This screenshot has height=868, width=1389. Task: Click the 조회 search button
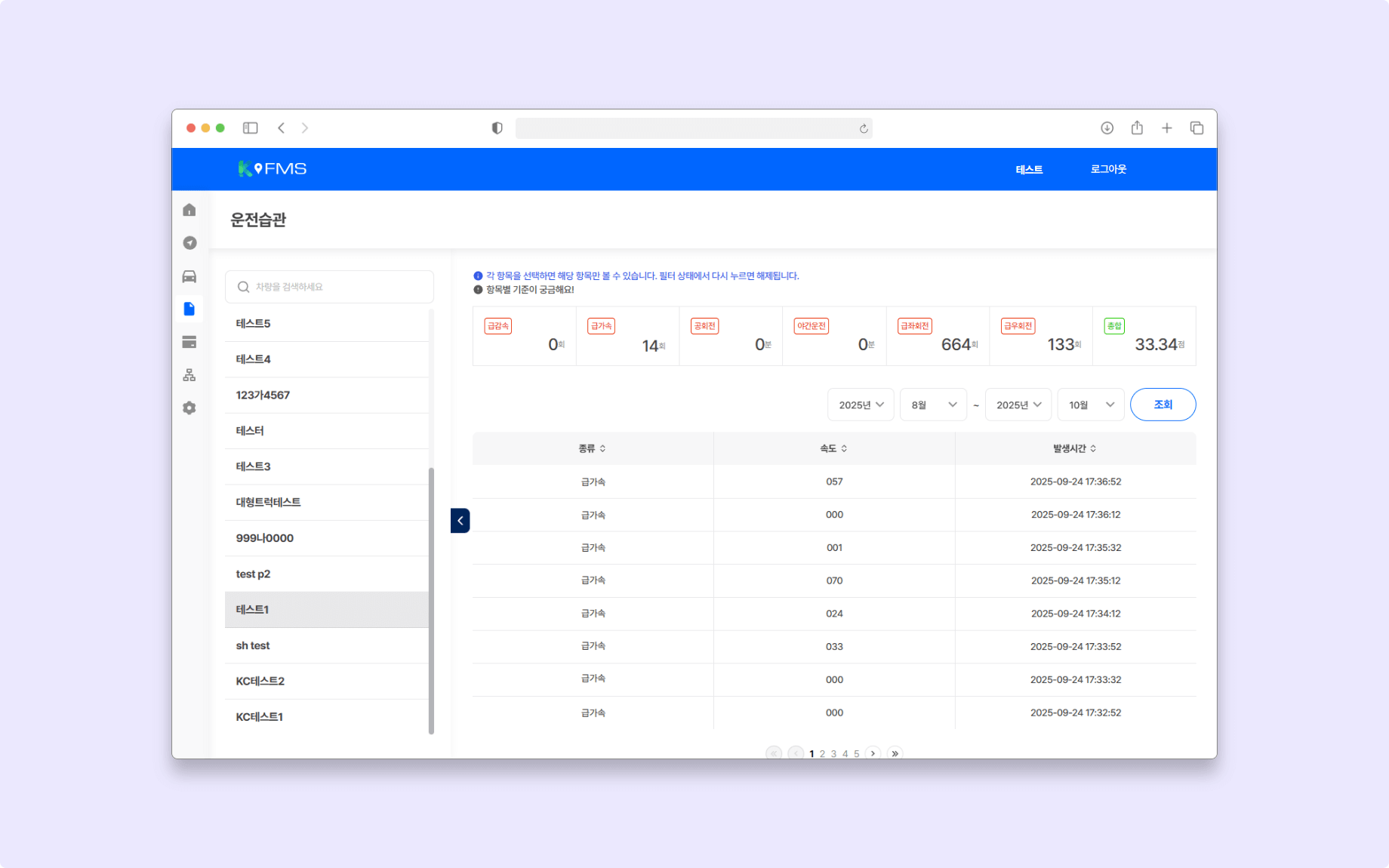1163,405
